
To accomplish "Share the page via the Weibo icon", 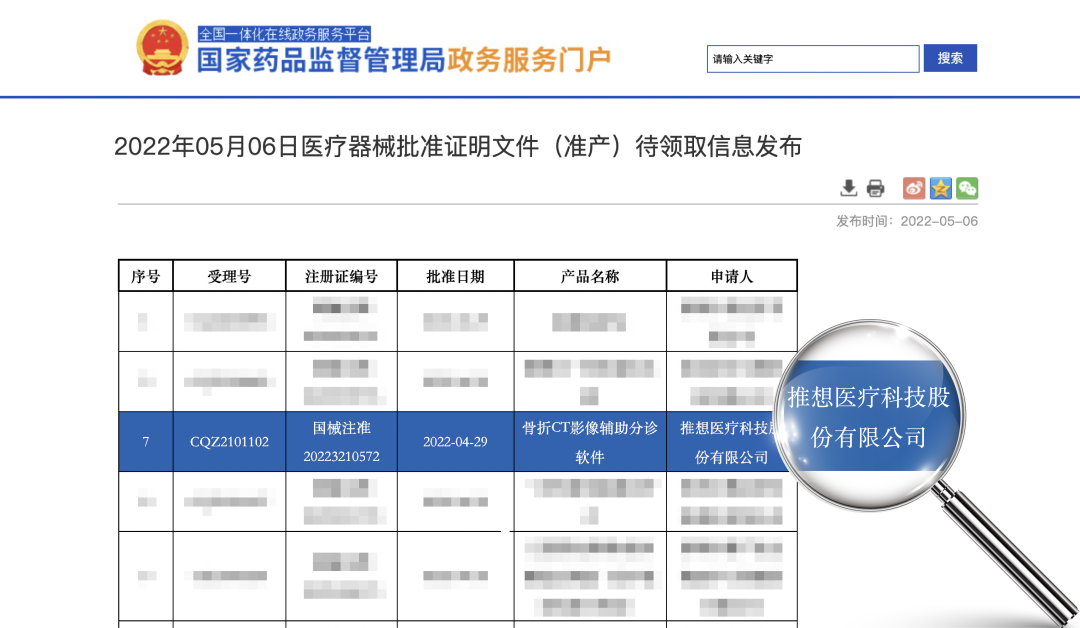I will coord(913,188).
